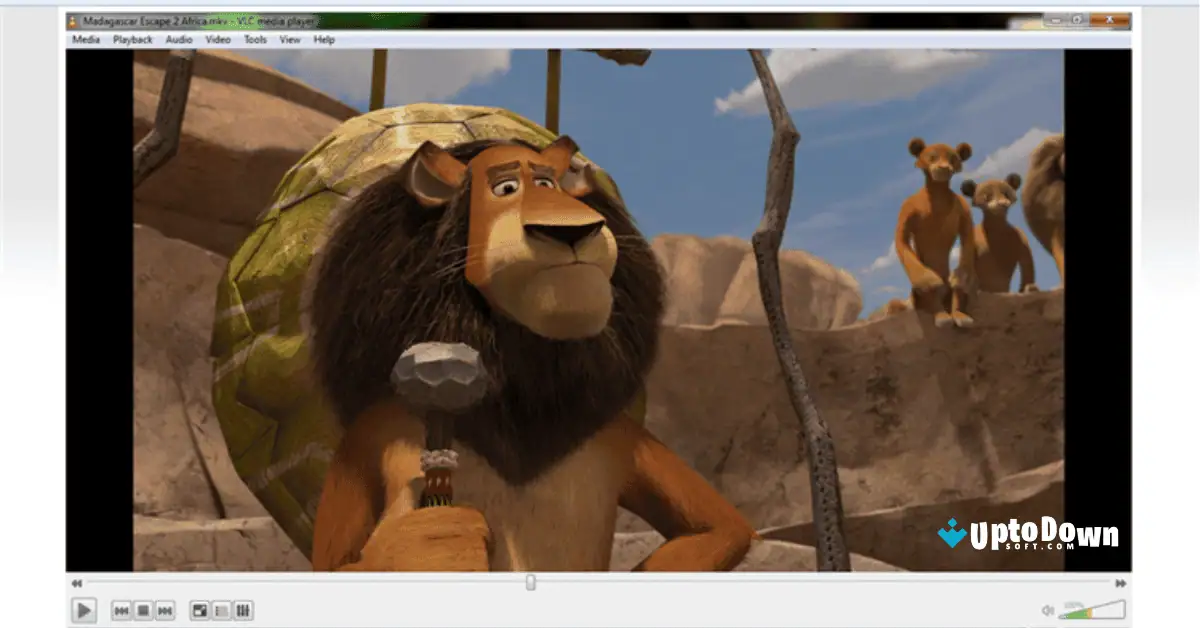Click the seek bar position handle
The height and width of the screenshot is (628, 1200).
tap(530, 581)
